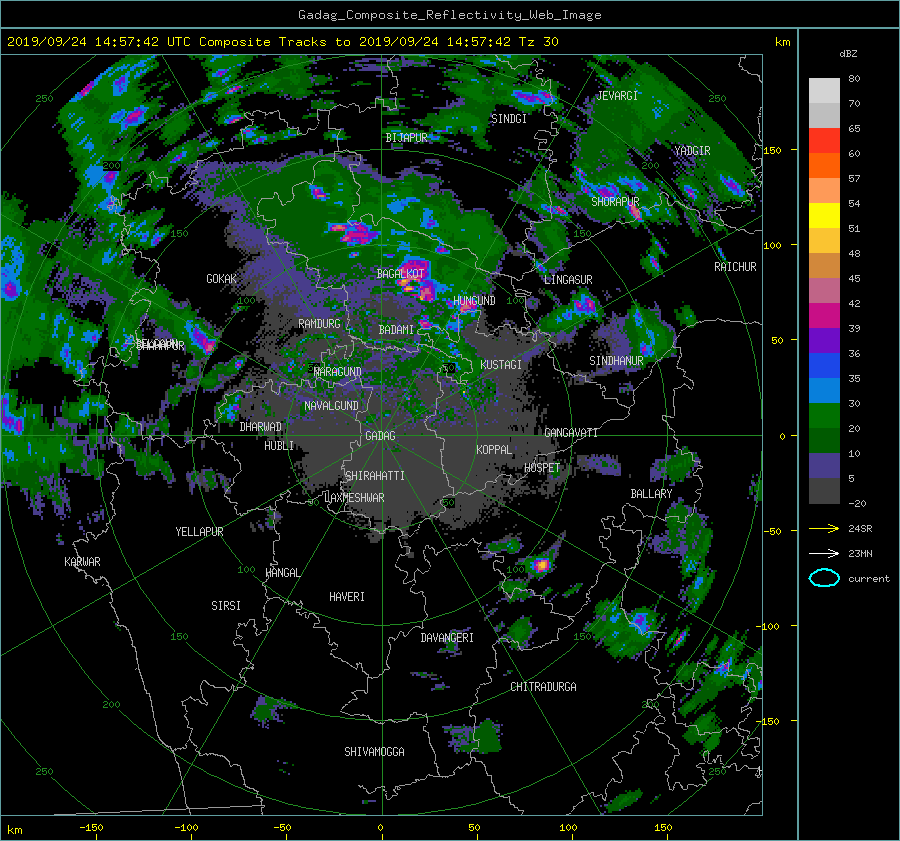Image resolution: width=900 pixels, height=841 pixels.
Task: Click the intense storm cell southeast of Koppal
Action: (541, 565)
